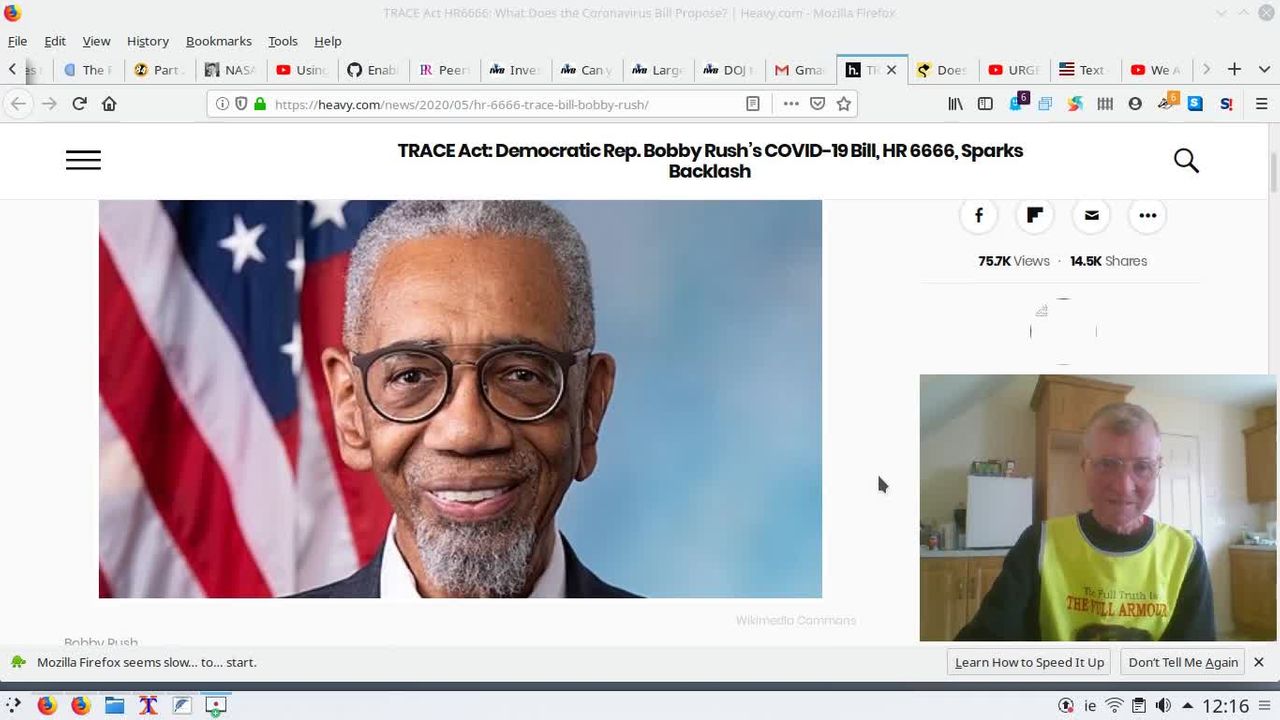1280x720 pixels.
Task: Share the article via email icon
Action: (1091, 215)
